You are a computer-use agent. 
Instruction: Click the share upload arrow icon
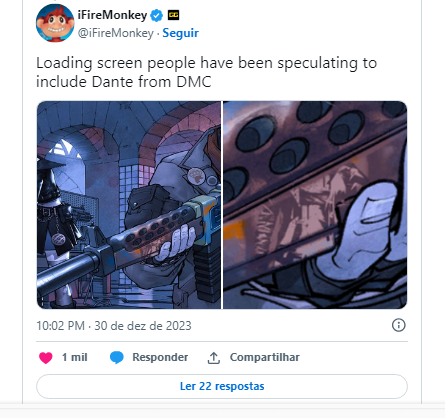coord(214,358)
